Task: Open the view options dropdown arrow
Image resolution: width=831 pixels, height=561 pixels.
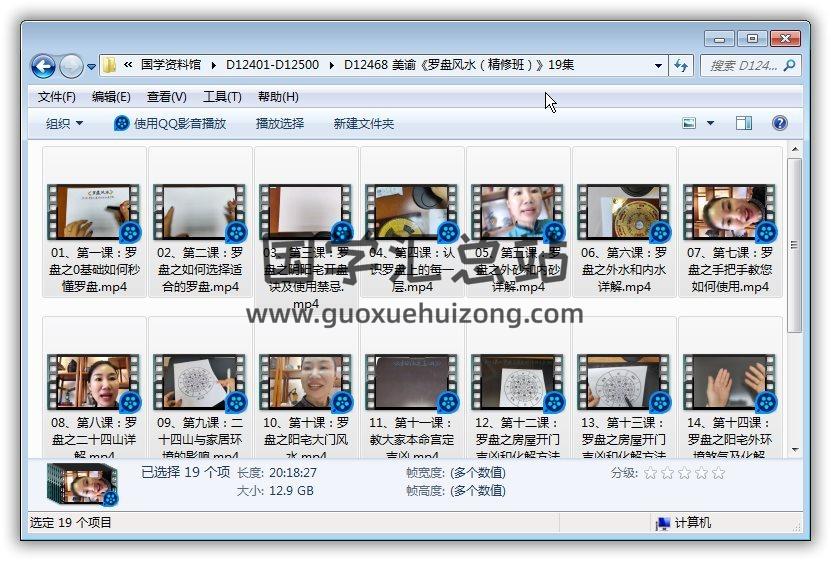Action: (x=711, y=123)
